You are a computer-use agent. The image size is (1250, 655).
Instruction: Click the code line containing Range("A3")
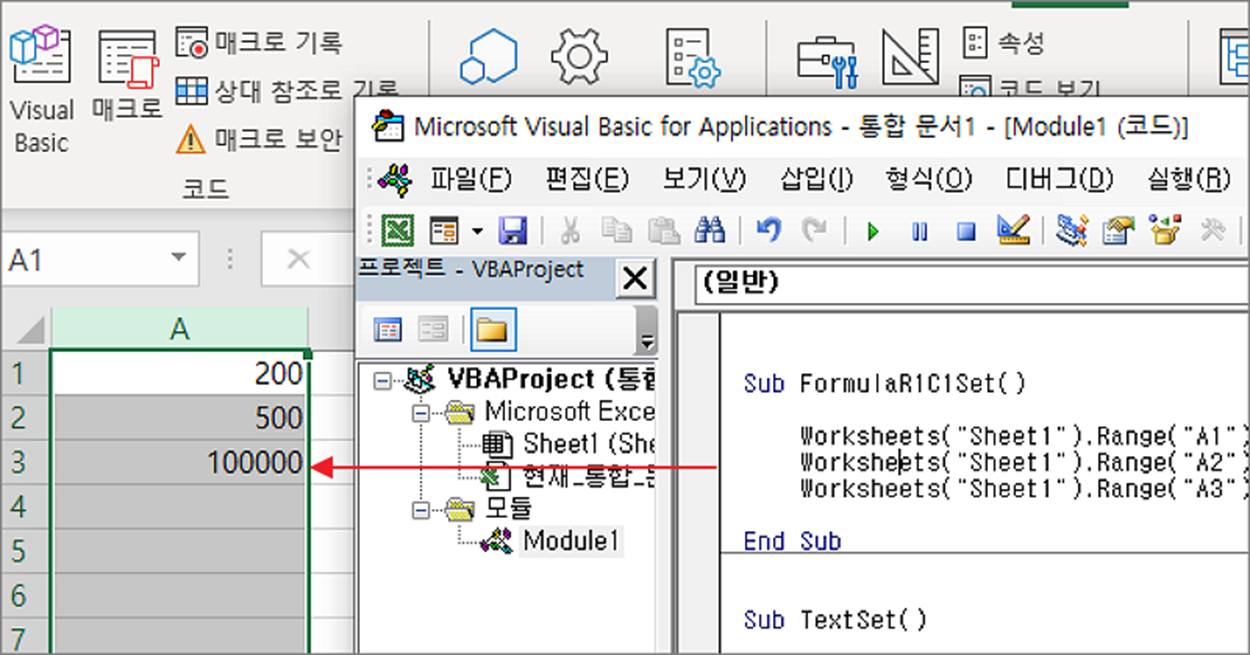point(1023,488)
